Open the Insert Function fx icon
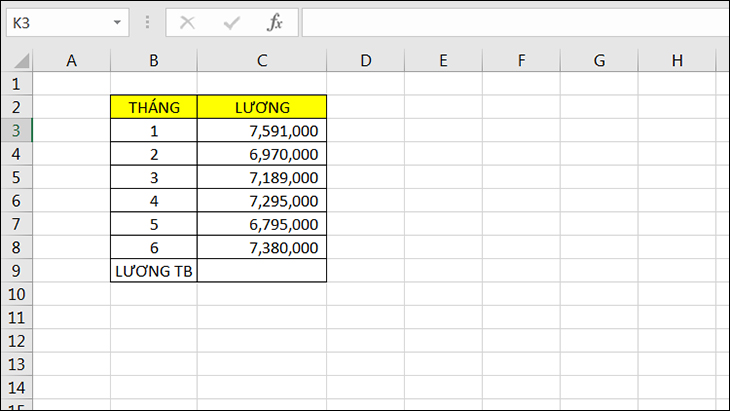This screenshot has height=411, width=730. click(275, 22)
